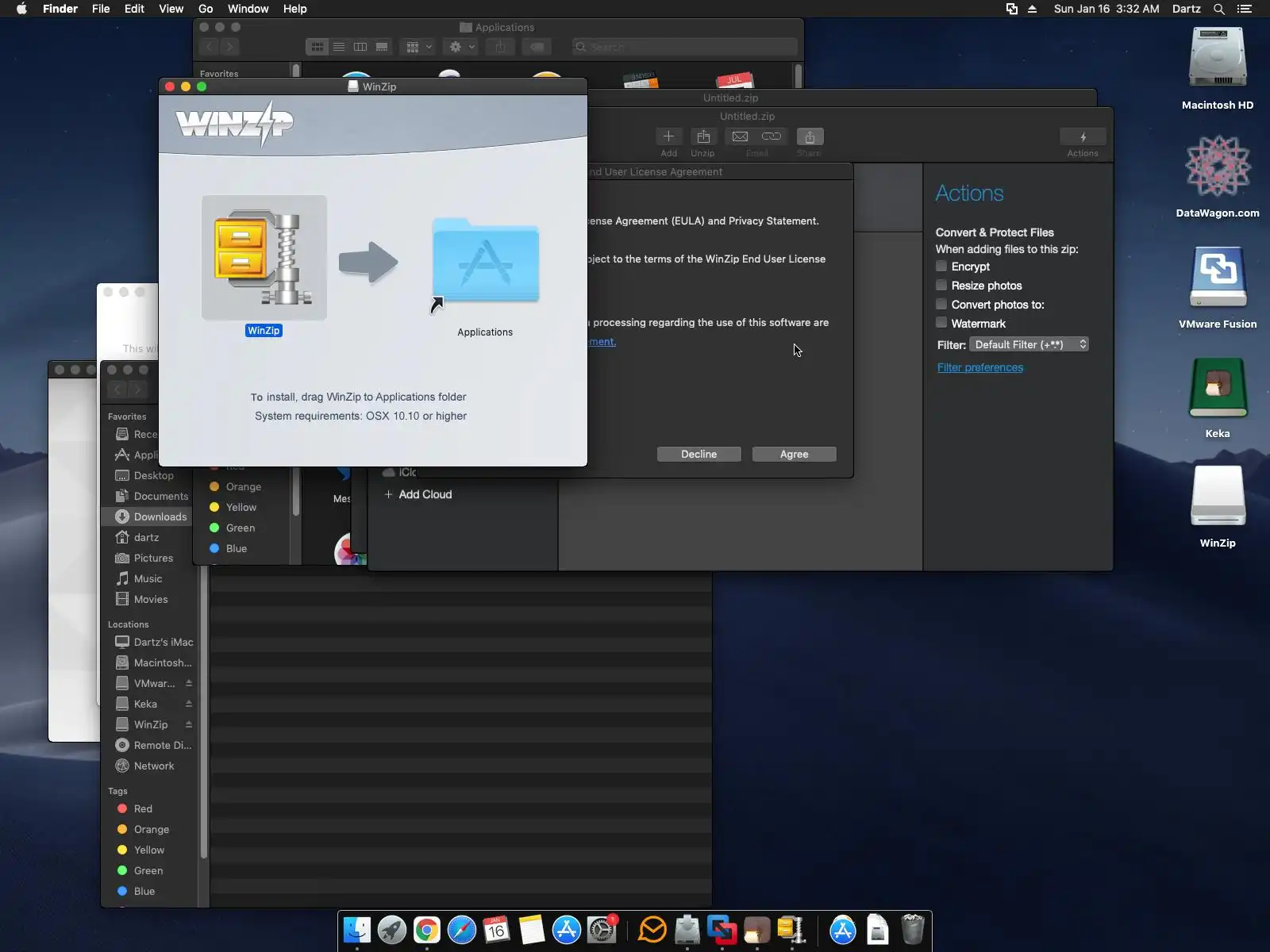Toggle the Actions lightning button in the WinZip toolbar
Viewport: 1270px width, 952px height.
pyautogui.click(x=1083, y=136)
